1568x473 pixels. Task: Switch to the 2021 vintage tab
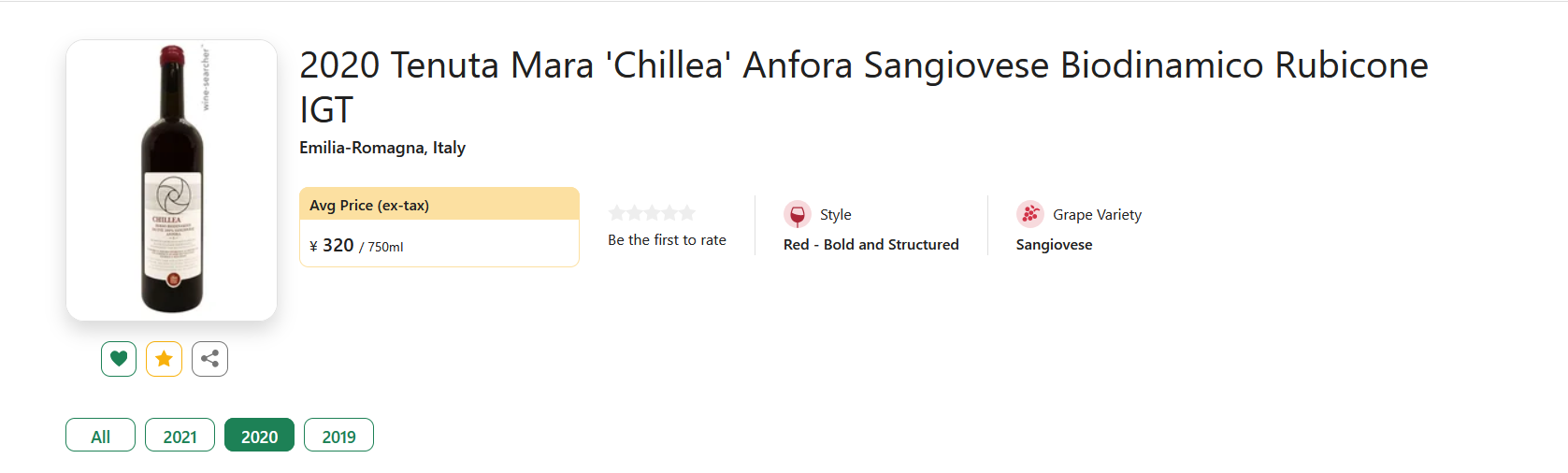coord(180,436)
